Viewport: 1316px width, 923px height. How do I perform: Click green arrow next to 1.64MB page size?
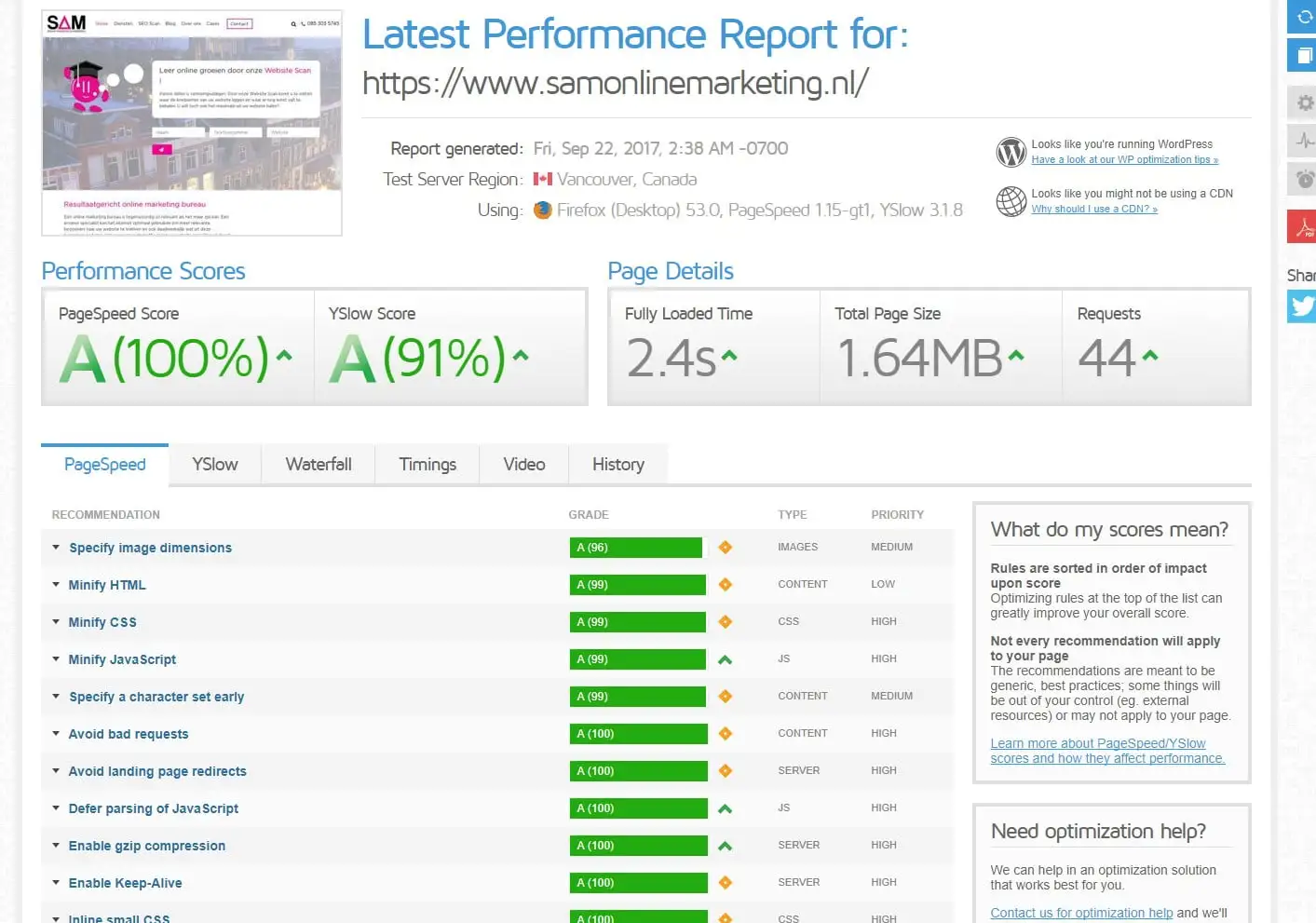[1016, 355]
